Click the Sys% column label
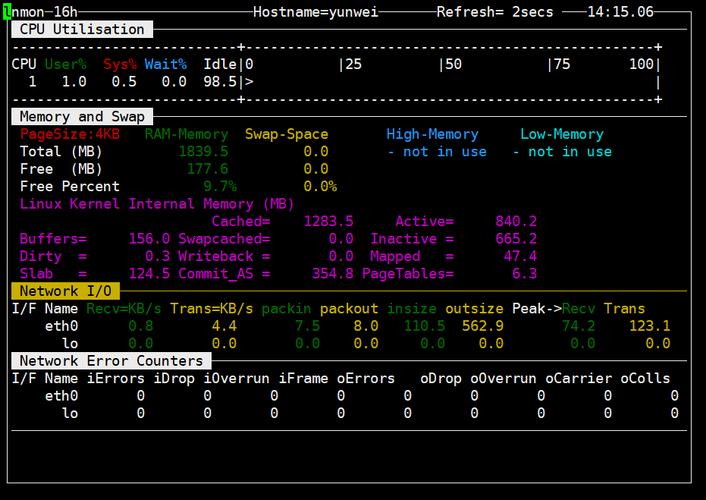The height and width of the screenshot is (500, 706). [120, 64]
